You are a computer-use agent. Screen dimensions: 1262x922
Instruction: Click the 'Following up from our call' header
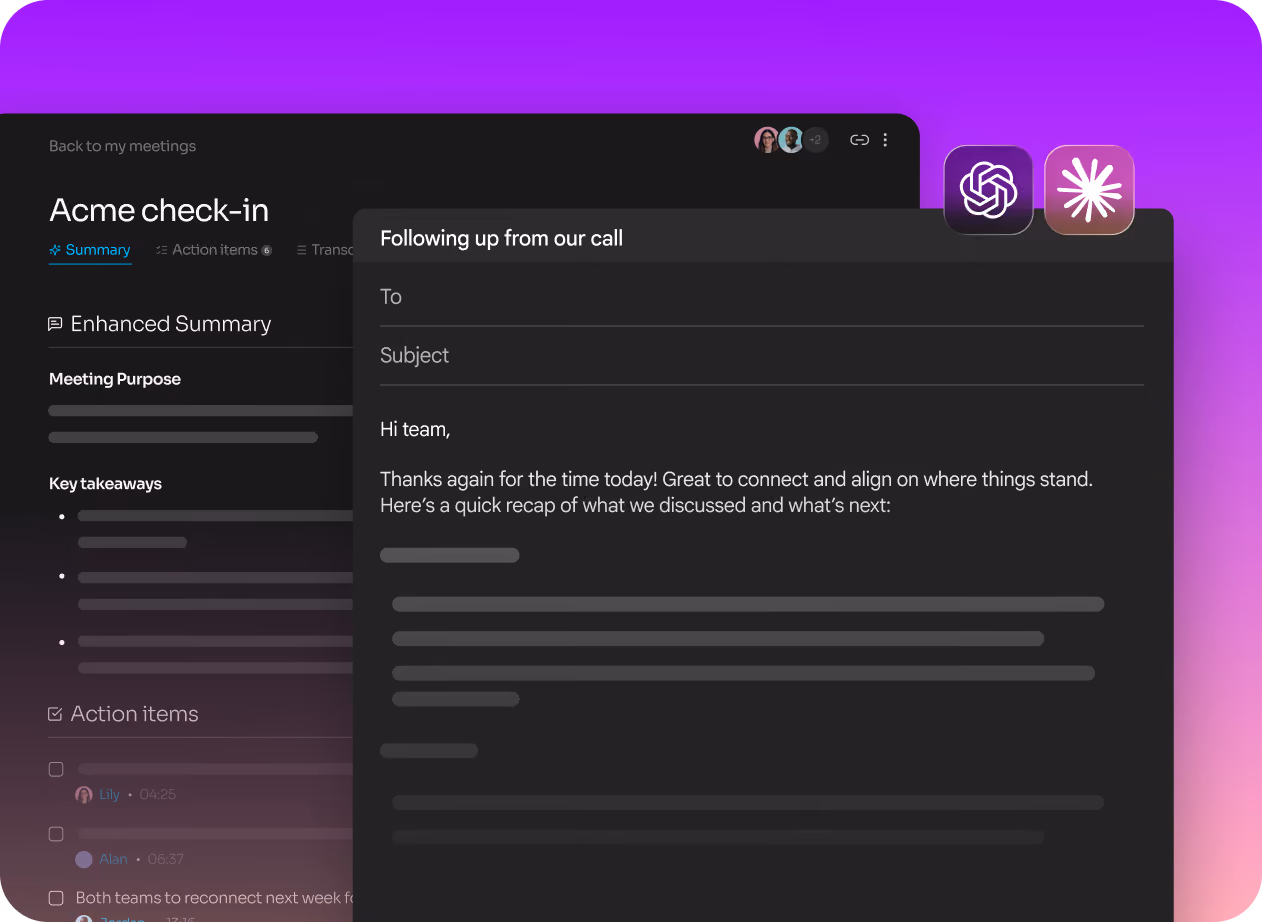click(501, 238)
